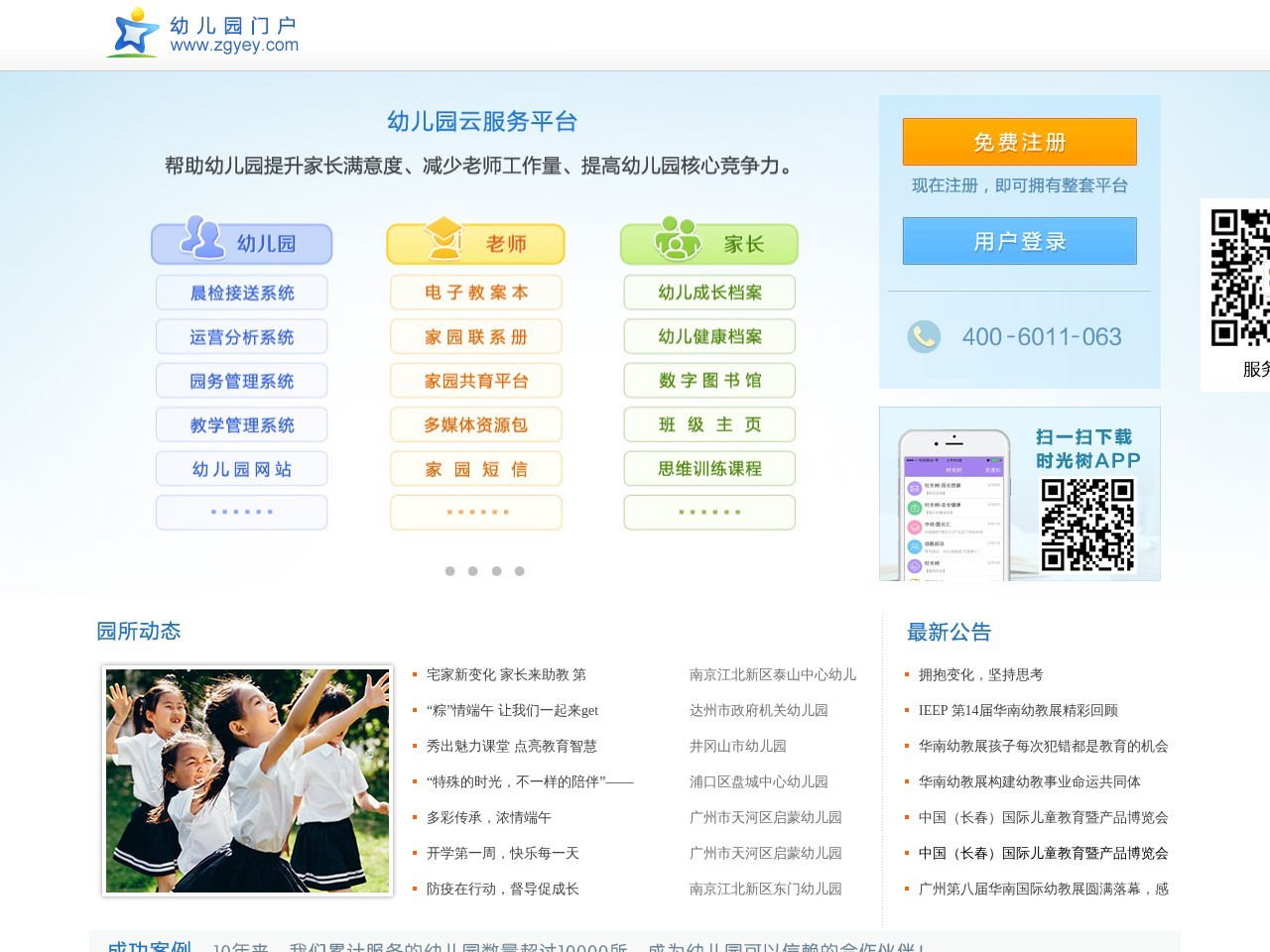Open the 幼儿成长档案 link
Screen dimensions: 1270x952
[x=708, y=293]
